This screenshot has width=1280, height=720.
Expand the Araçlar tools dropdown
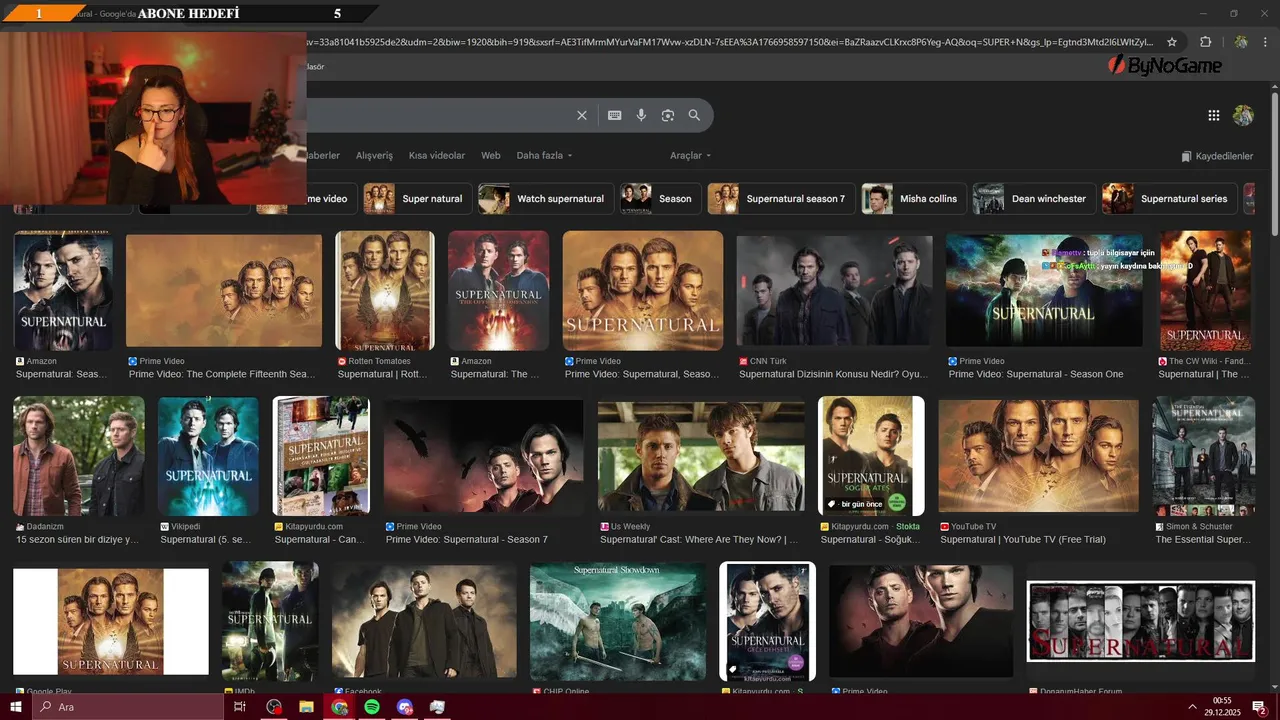[690, 156]
